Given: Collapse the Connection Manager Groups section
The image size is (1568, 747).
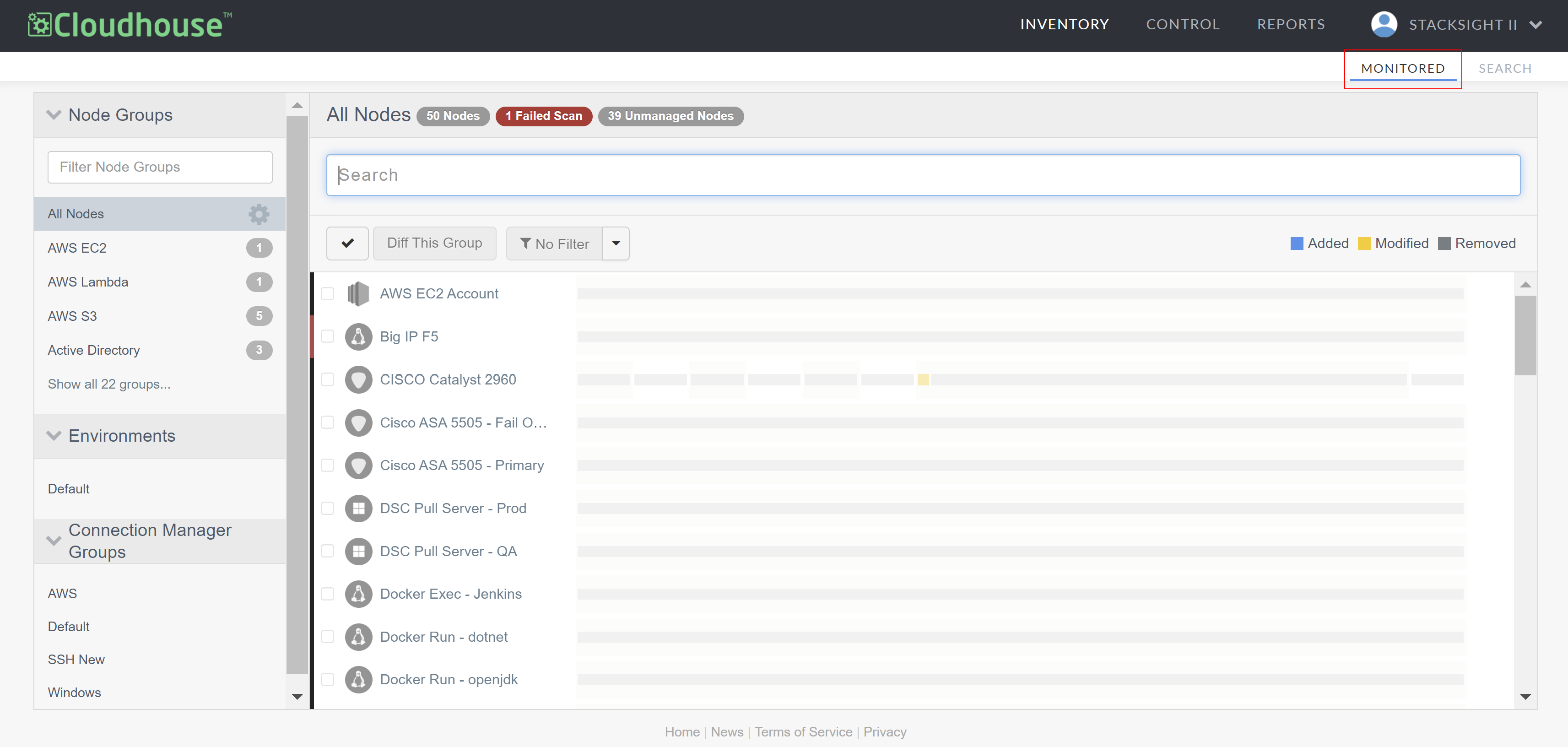Looking at the screenshot, I should point(54,541).
